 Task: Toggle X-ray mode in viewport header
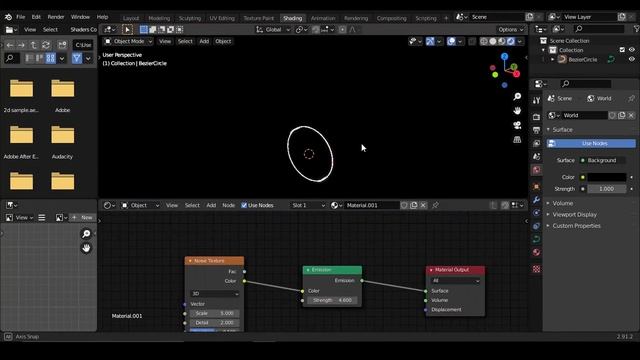pos(472,41)
